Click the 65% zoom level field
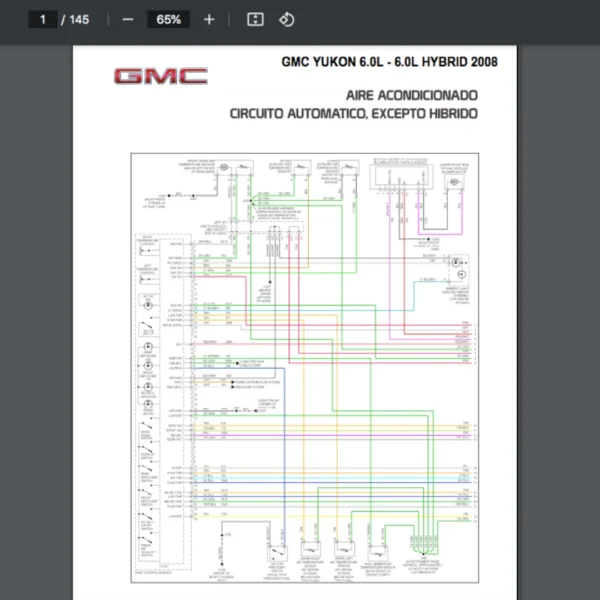Viewport: 600px width, 600px height. [x=168, y=19]
